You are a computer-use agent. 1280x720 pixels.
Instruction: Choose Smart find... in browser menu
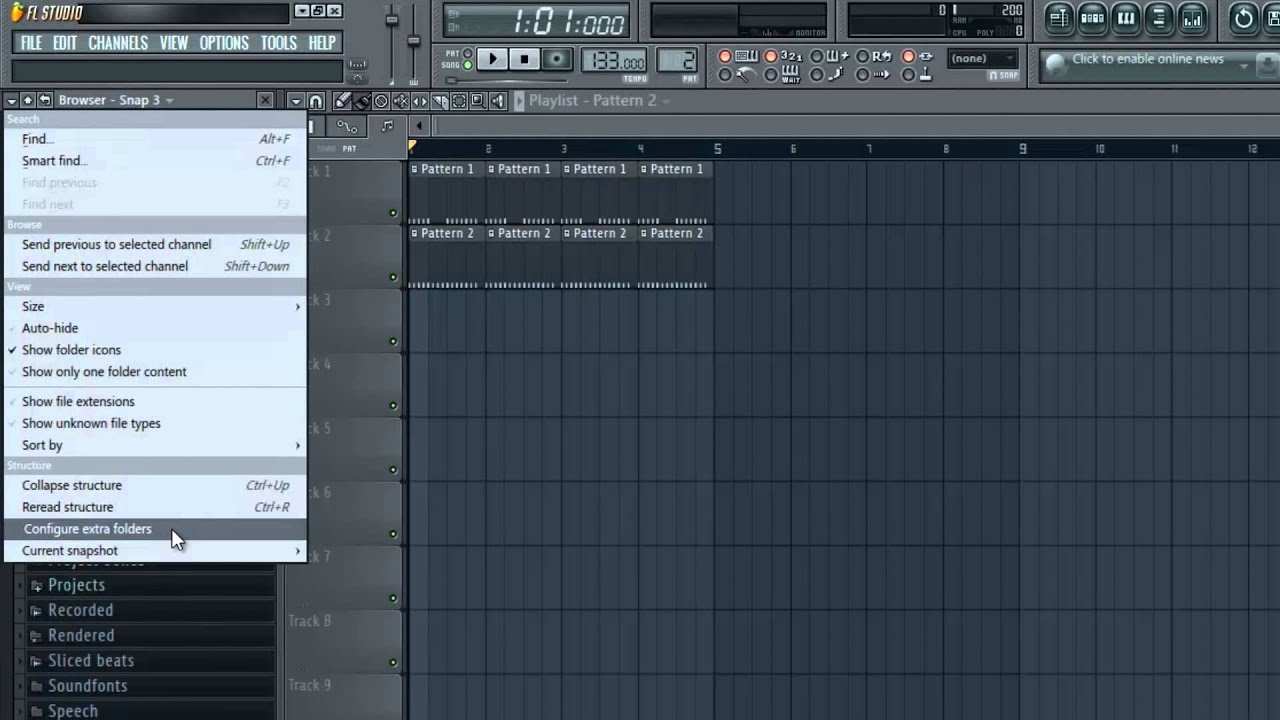(155, 161)
